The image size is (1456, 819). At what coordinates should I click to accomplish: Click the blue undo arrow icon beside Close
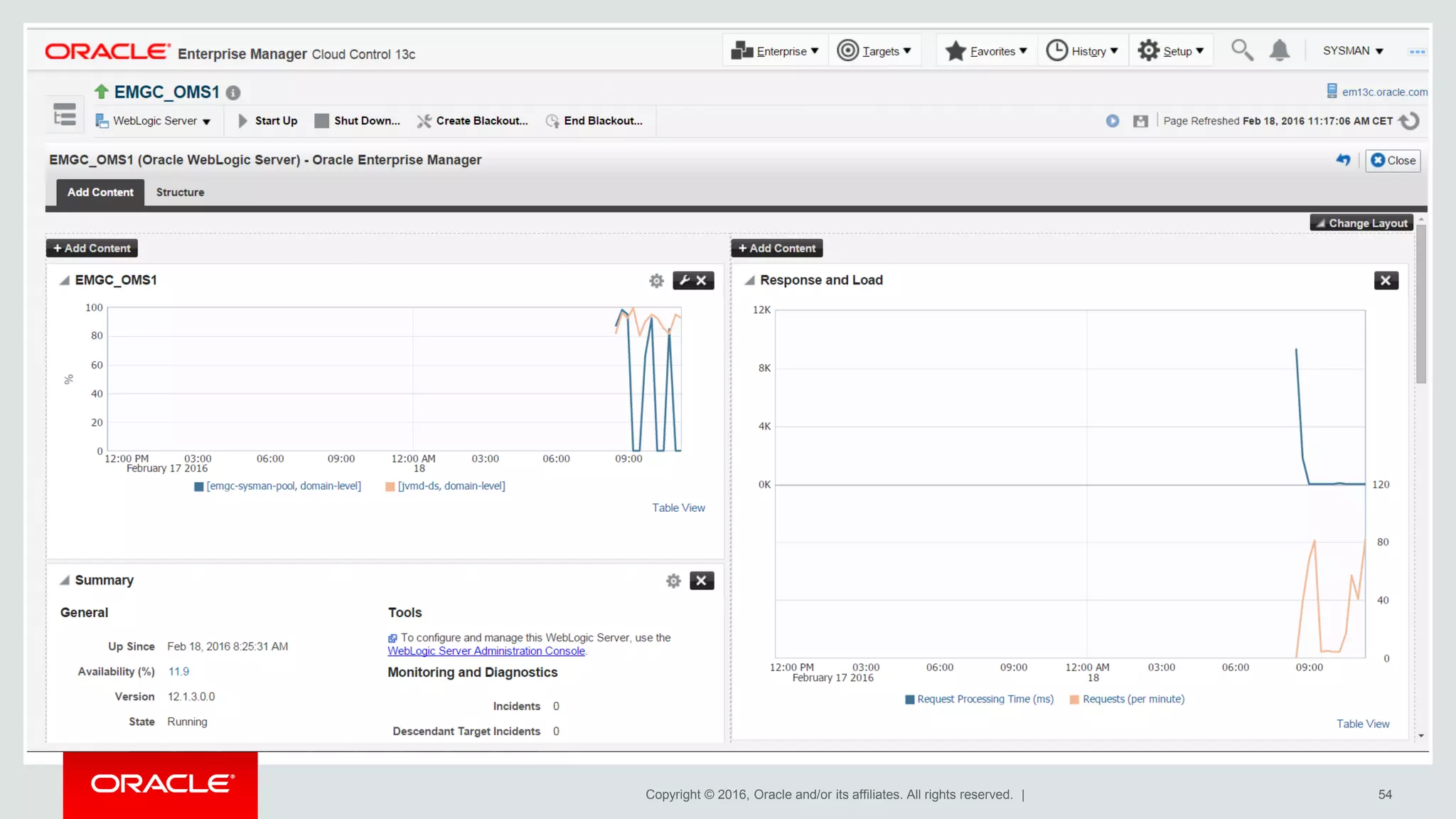coord(1342,160)
